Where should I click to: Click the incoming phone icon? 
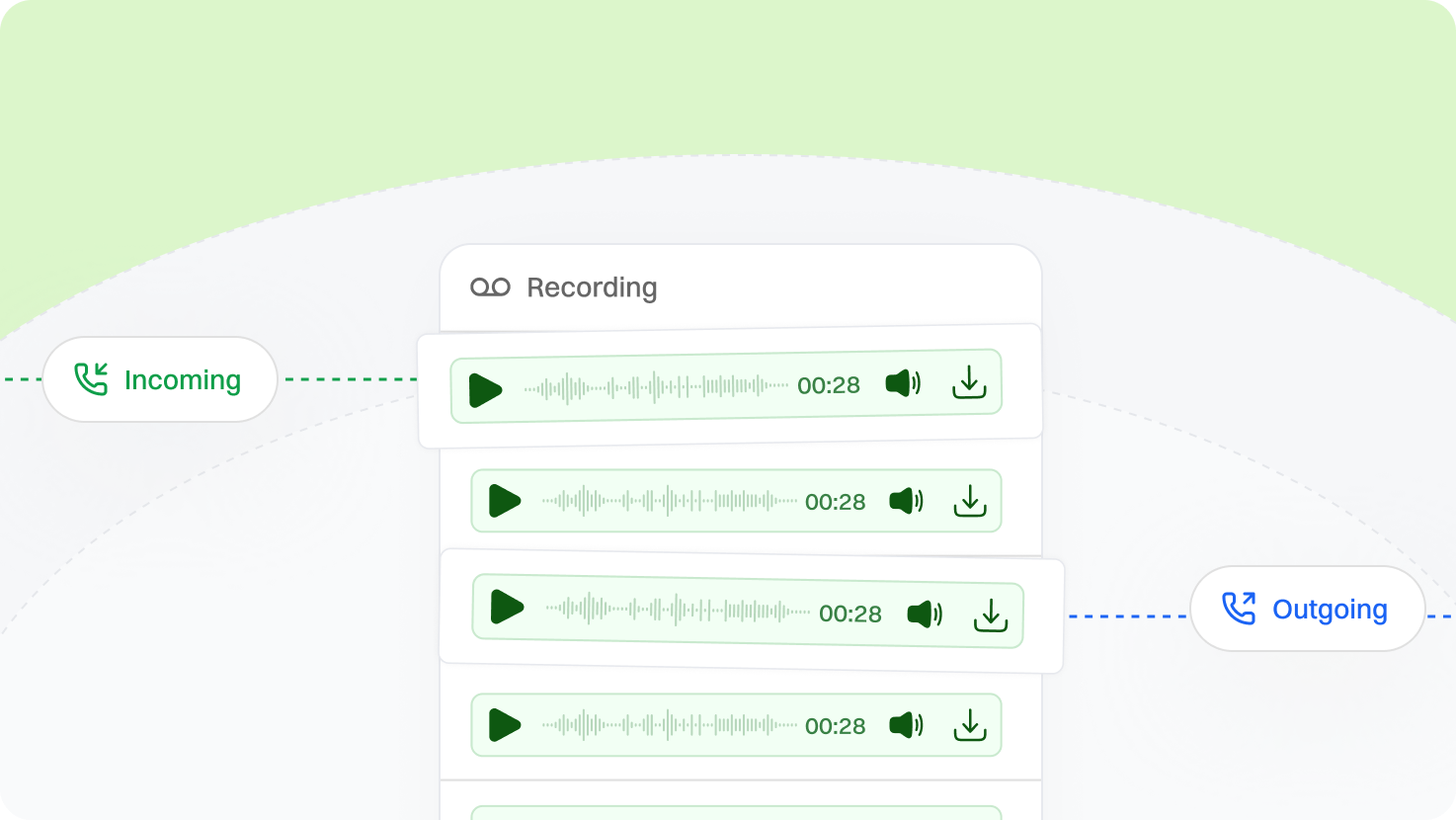(x=91, y=379)
